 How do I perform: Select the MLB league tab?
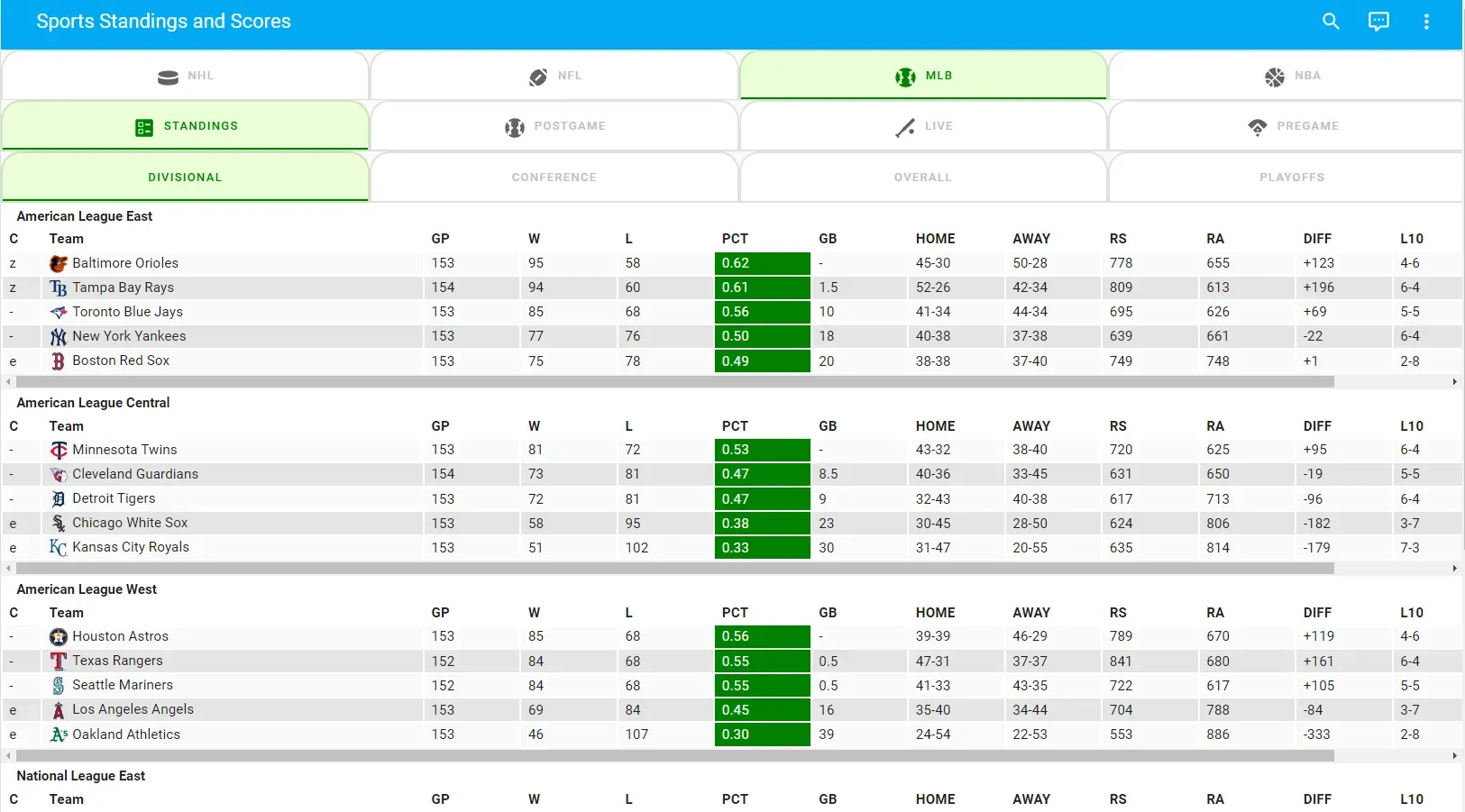click(x=923, y=76)
